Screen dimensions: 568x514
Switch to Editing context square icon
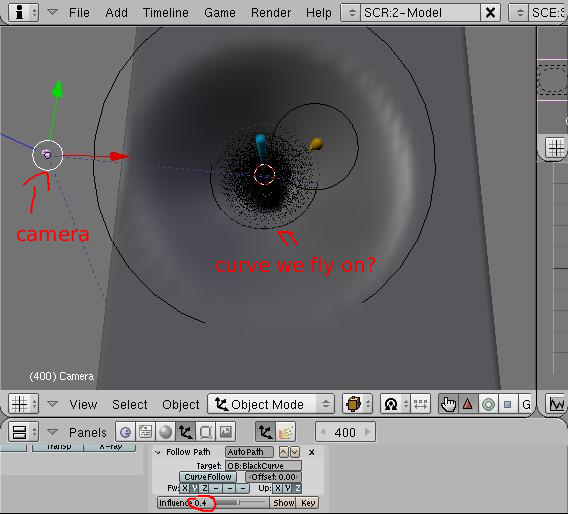pos(205,432)
